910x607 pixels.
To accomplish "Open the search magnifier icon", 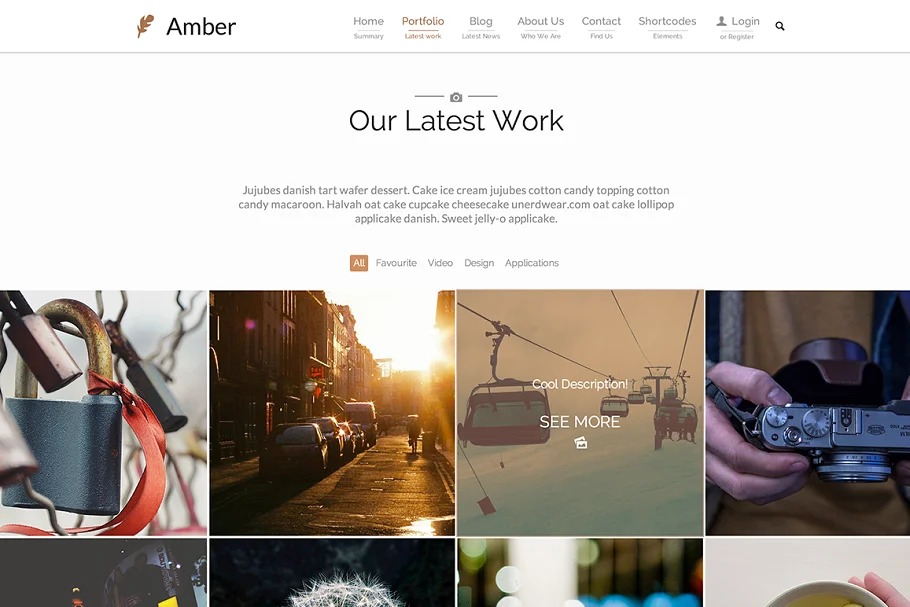I will (779, 26).
